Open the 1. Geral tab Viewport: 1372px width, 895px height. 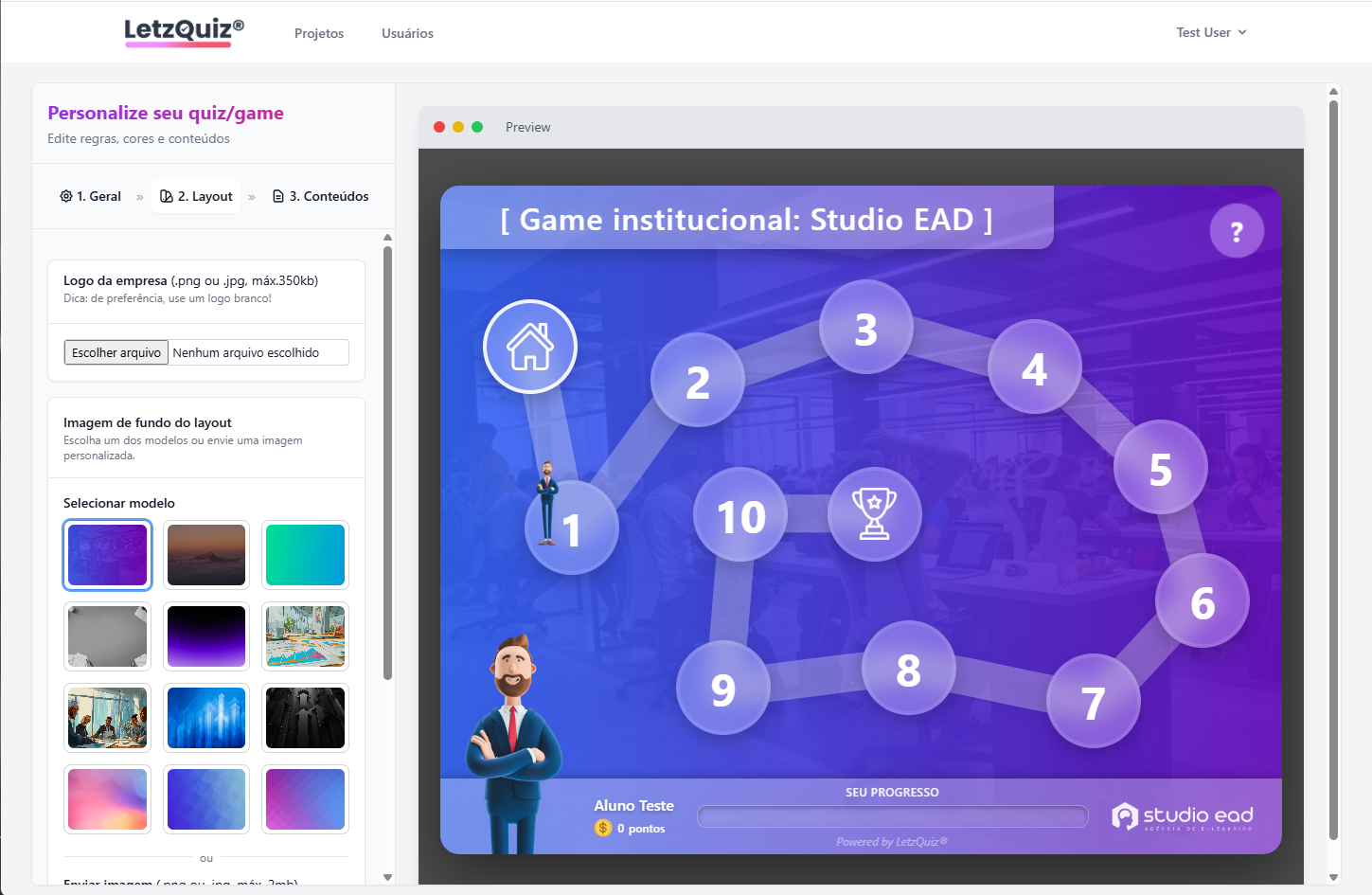click(91, 196)
